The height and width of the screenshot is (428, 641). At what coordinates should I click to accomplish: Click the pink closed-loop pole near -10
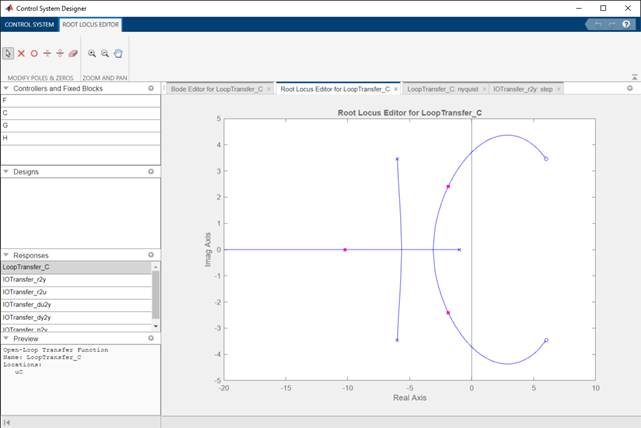click(x=345, y=250)
